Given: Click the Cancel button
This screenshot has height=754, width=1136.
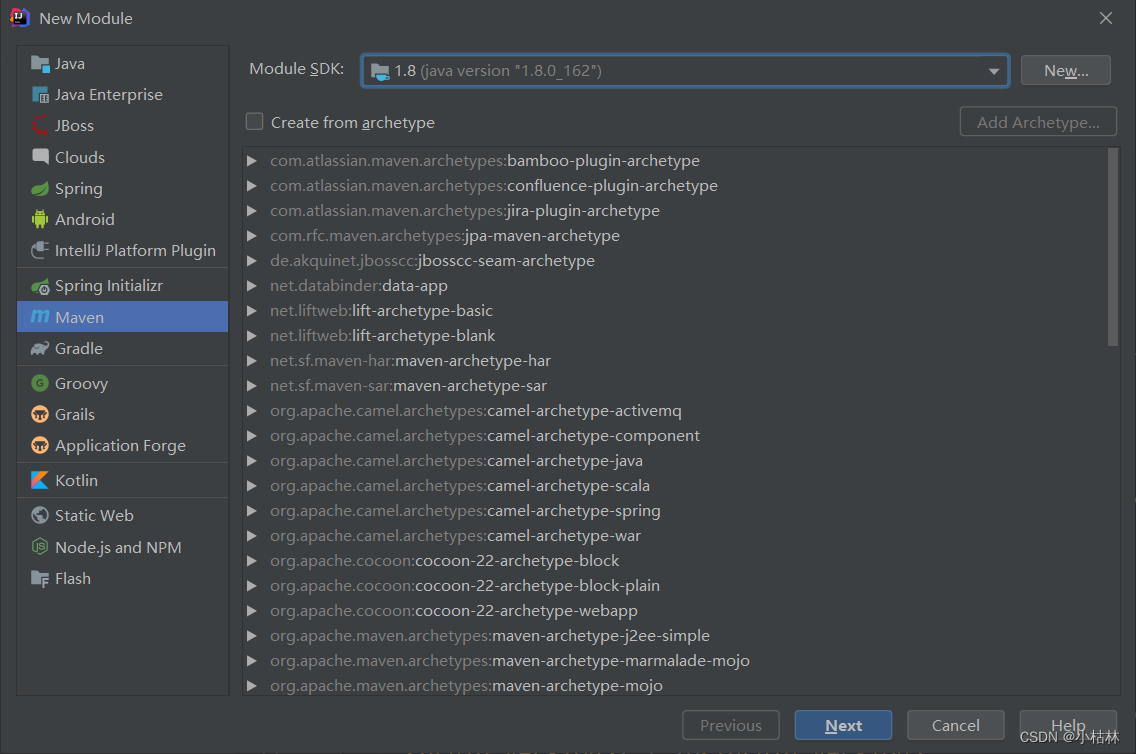Looking at the screenshot, I should click(x=955, y=726).
